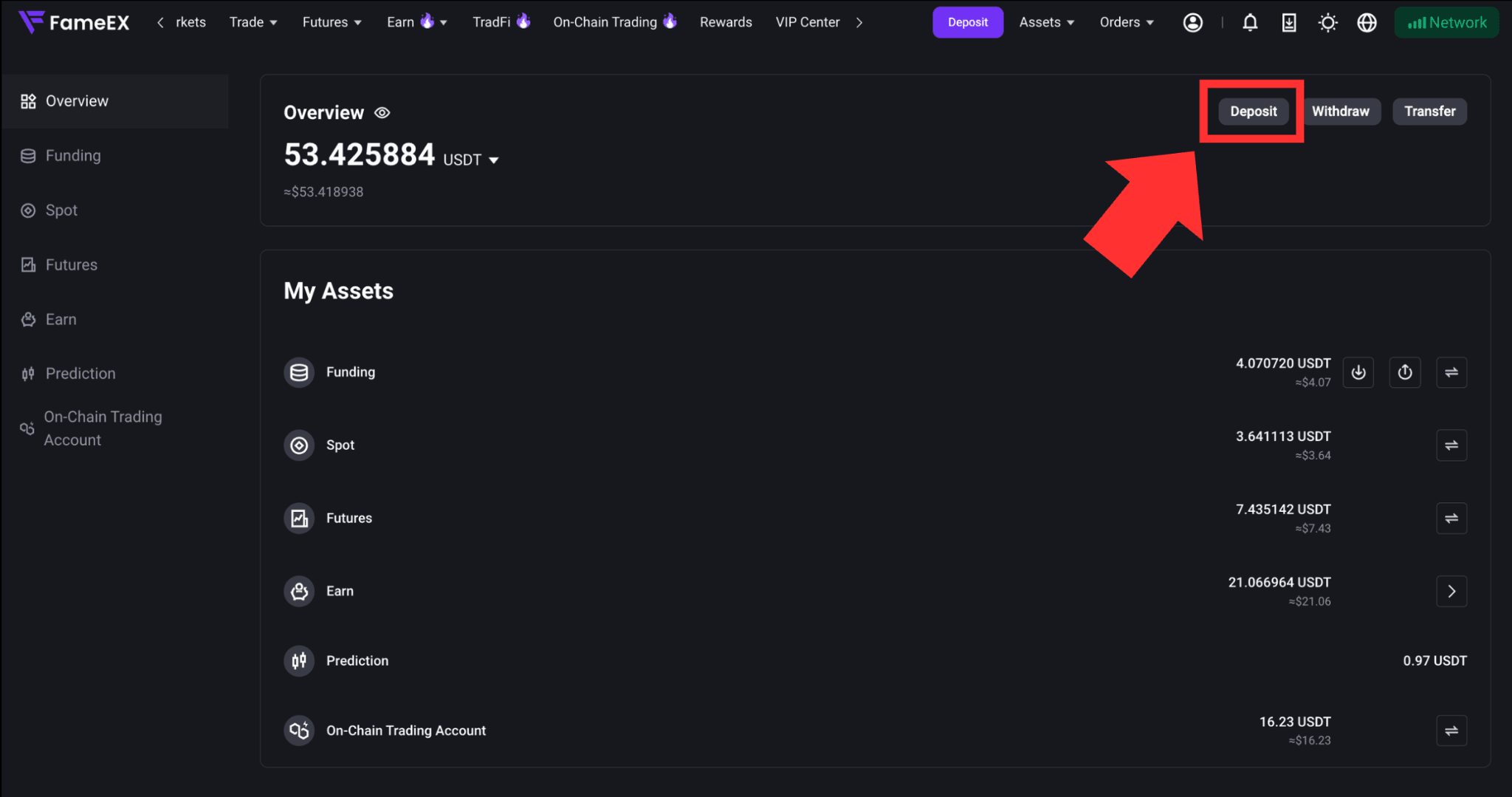Expand the Futures dropdown in top navigation
The height and width of the screenshot is (797, 1512).
[x=332, y=22]
